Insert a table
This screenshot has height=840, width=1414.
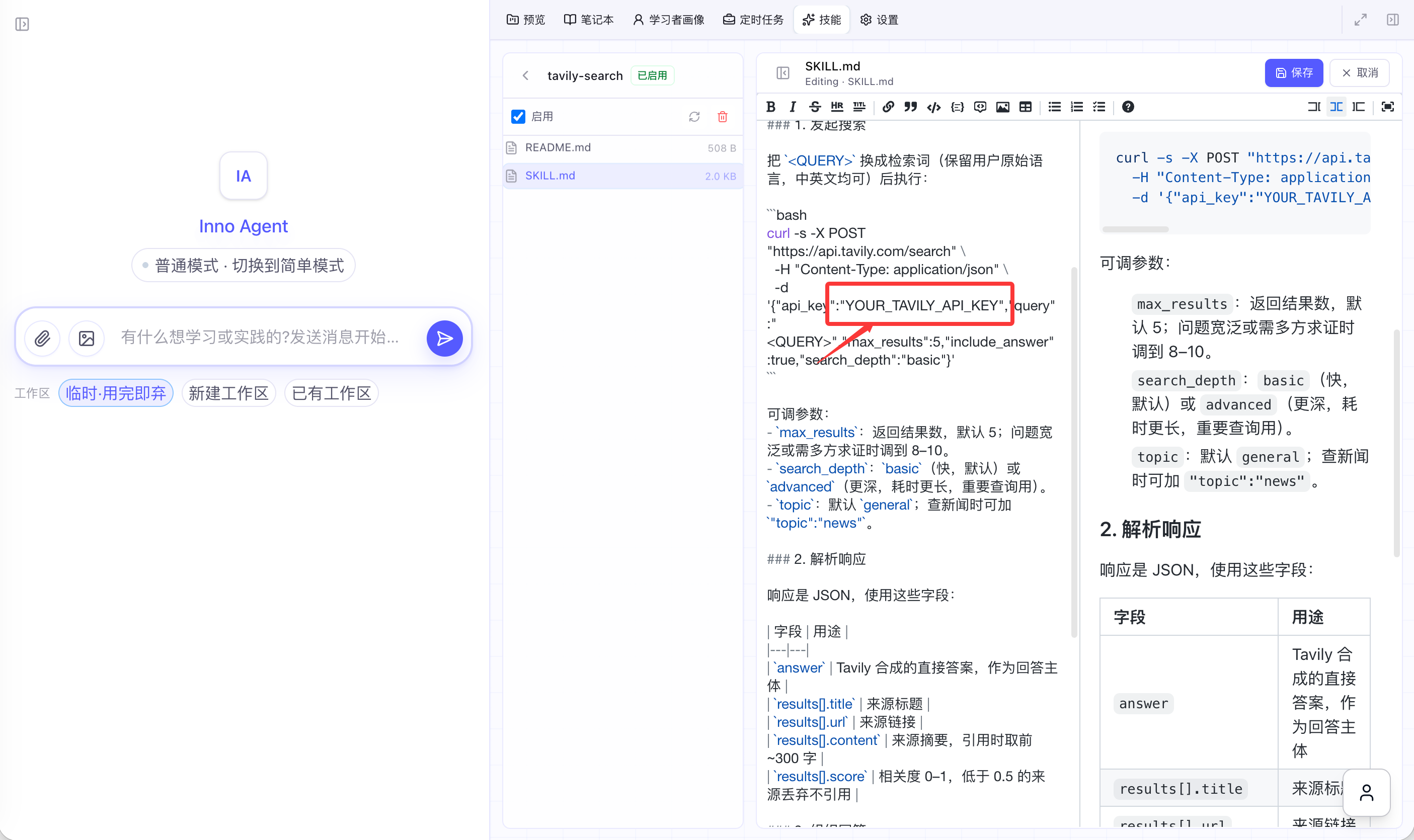click(1025, 107)
